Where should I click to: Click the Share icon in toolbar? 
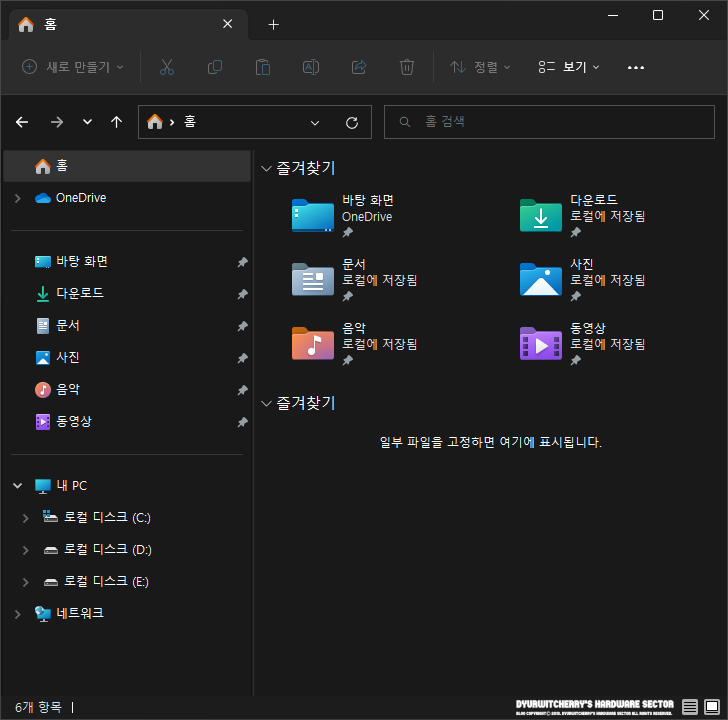[x=359, y=67]
